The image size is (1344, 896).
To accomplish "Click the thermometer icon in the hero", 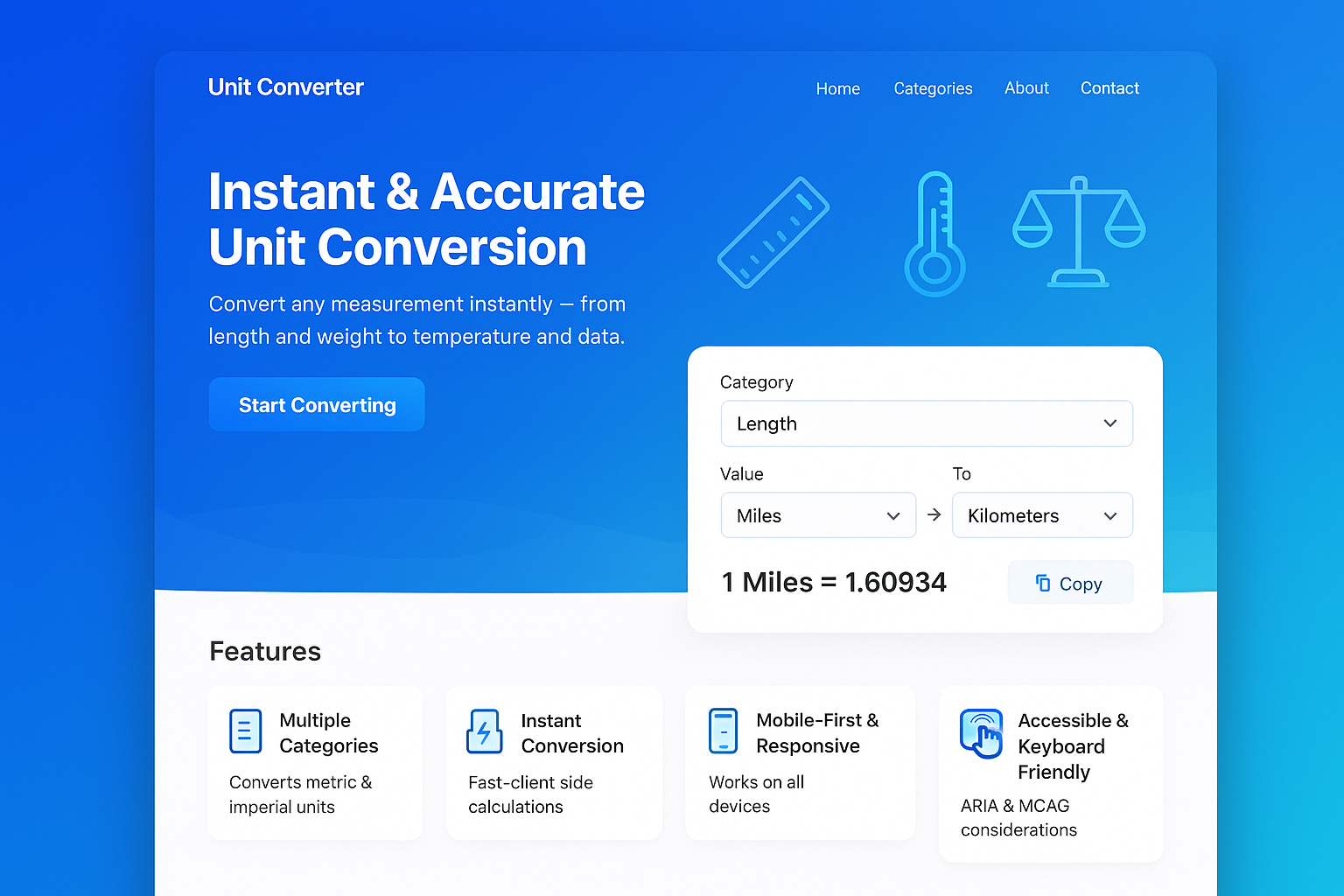I will click(x=934, y=234).
